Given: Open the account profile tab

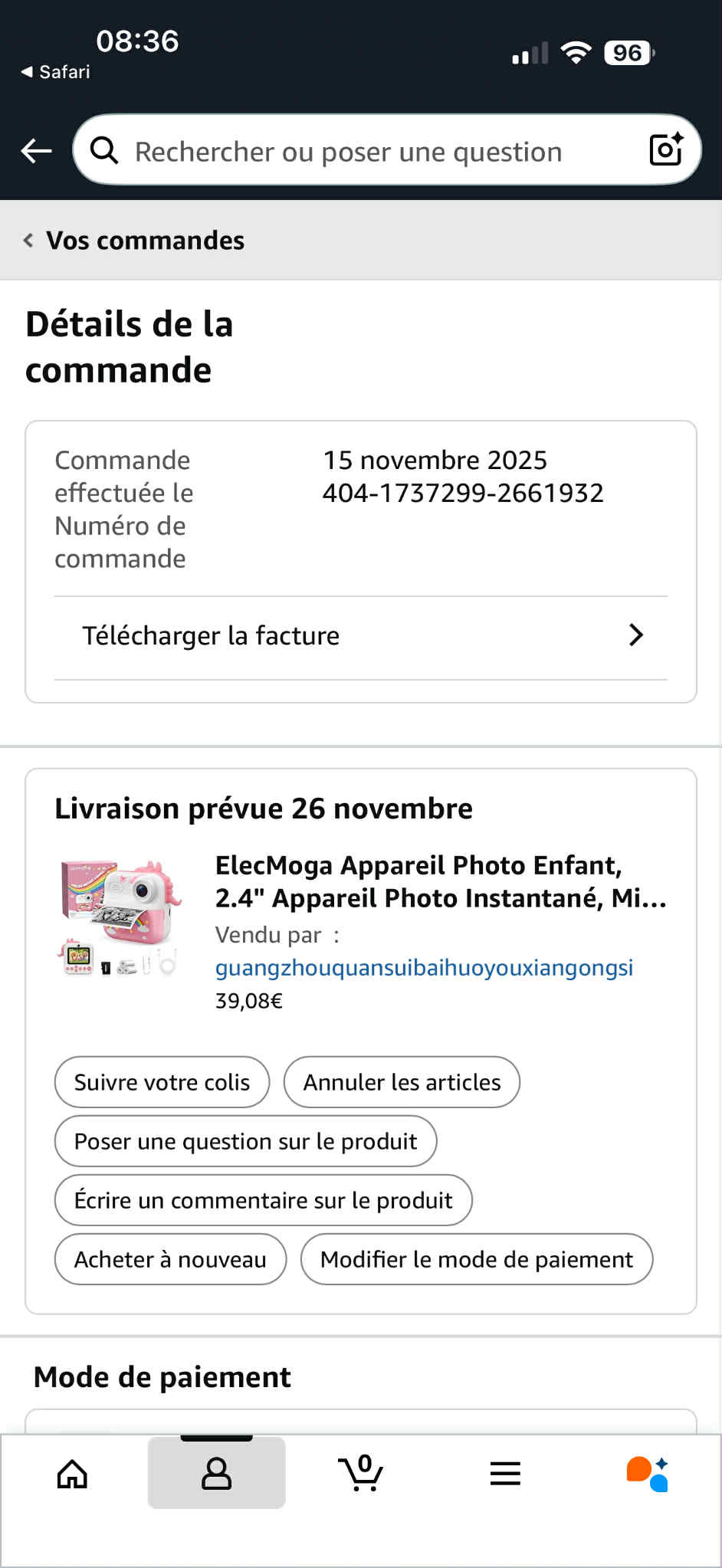Looking at the screenshot, I should (x=216, y=1473).
